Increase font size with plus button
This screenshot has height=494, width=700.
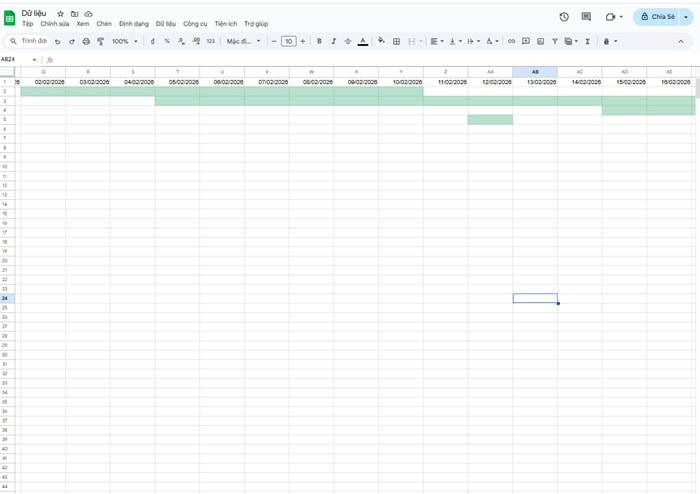(303, 41)
